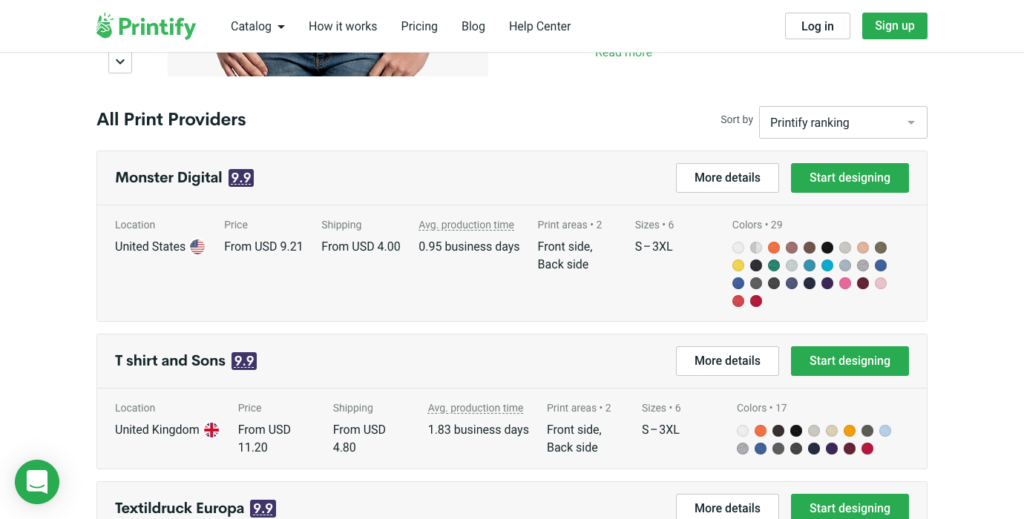Click the down chevron below product thumbnails
1024x519 pixels.
120,62
